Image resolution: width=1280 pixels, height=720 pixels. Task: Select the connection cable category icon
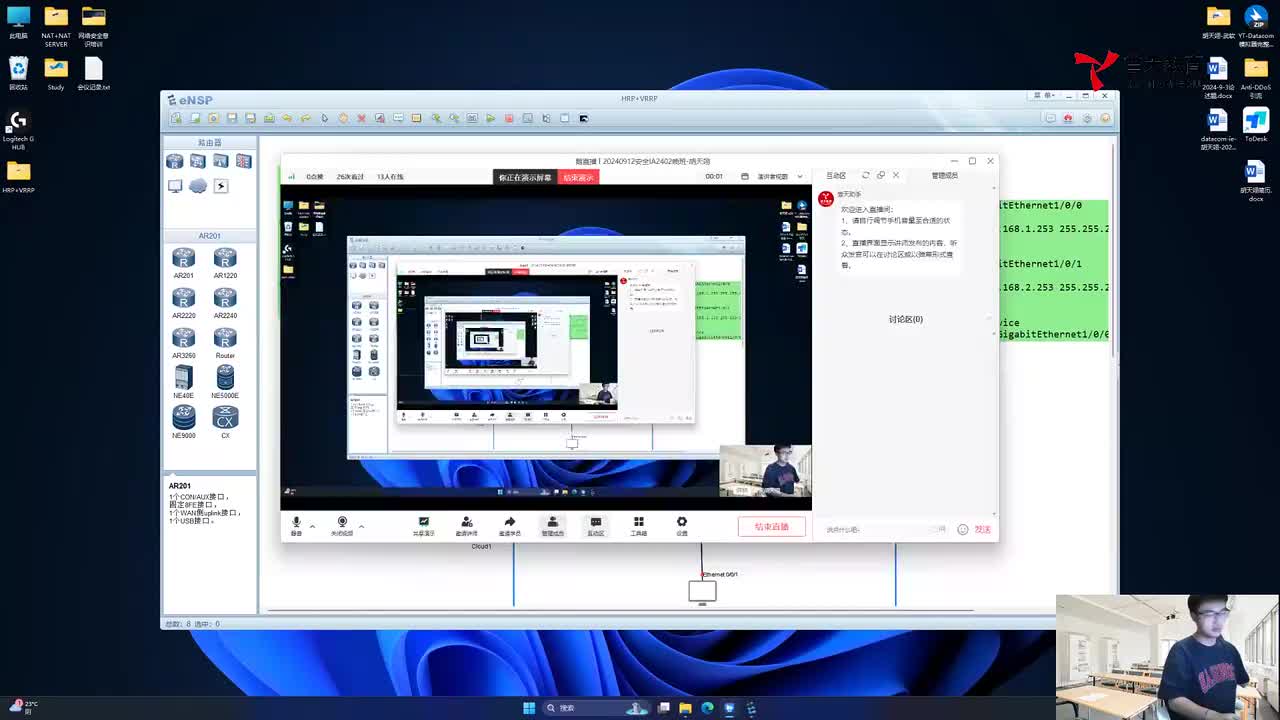pyautogui.click(x=221, y=186)
